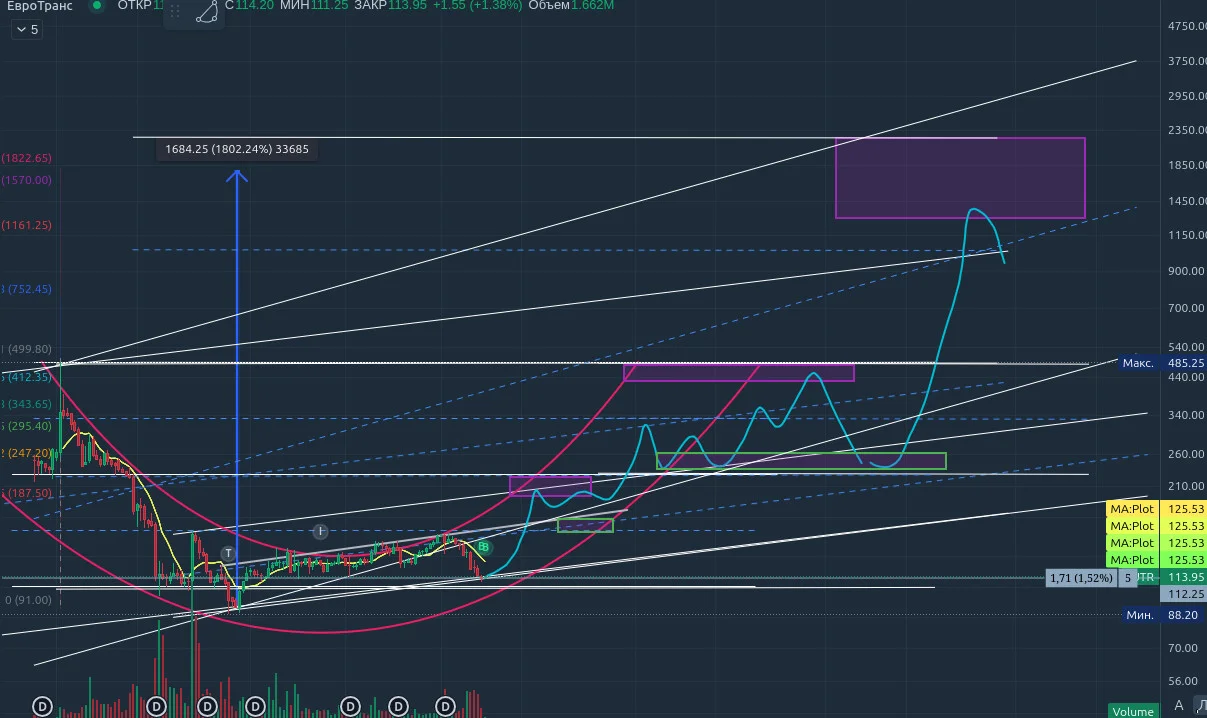Viewport: 1207px width, 718px height.
Task: Select the long green rectangle near 260
Action: [801, 461]
